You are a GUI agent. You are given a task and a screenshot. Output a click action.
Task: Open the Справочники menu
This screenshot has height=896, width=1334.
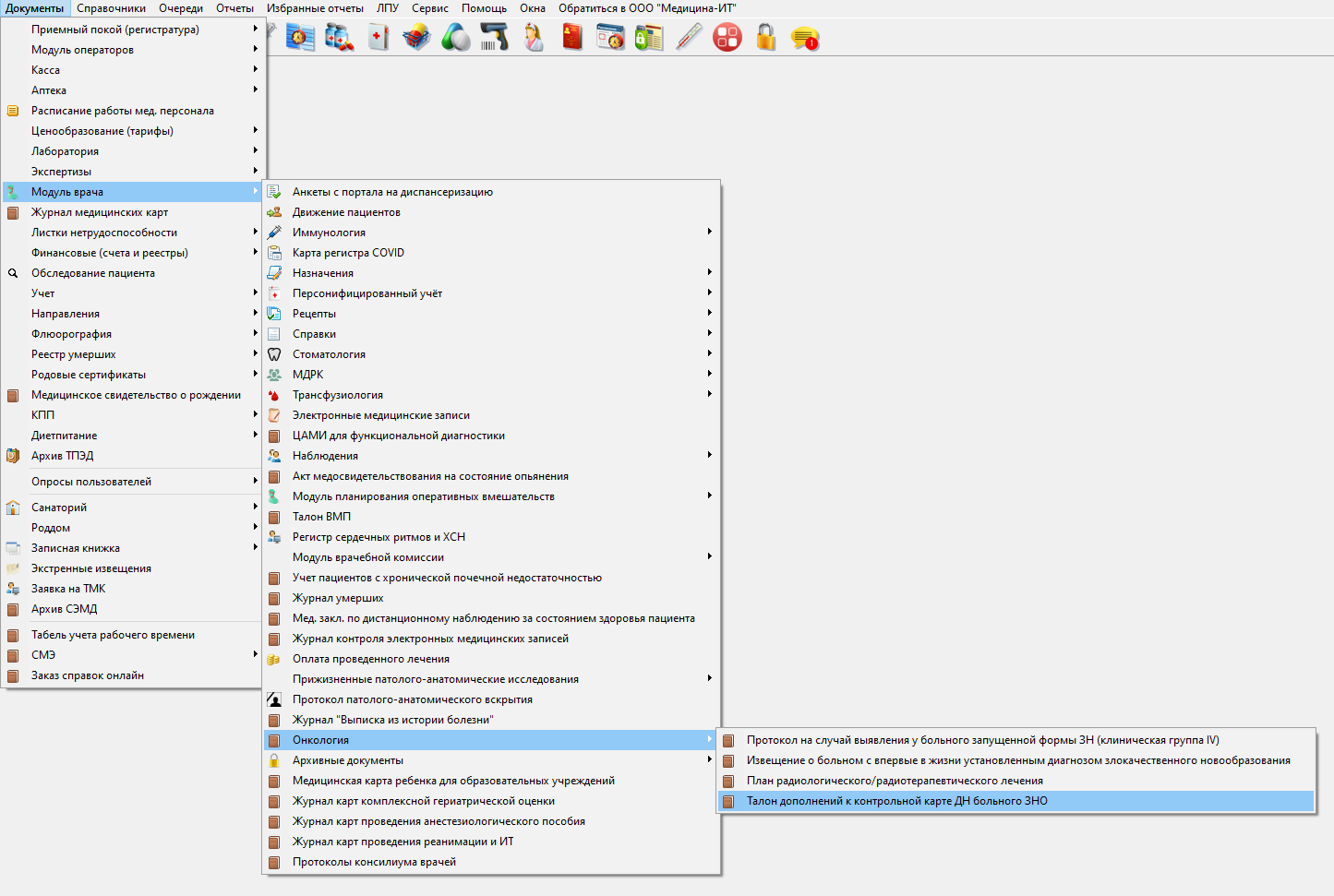click(112, 8)
